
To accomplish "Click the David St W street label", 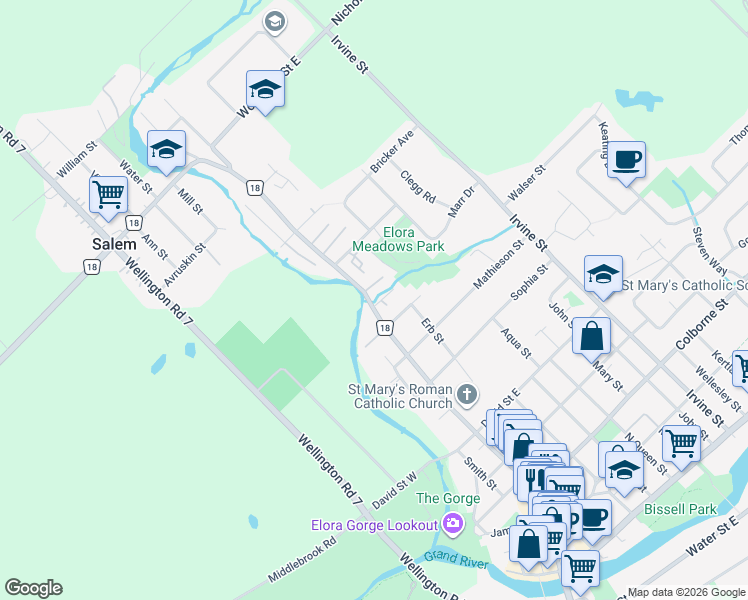I will tap(394, 491).
